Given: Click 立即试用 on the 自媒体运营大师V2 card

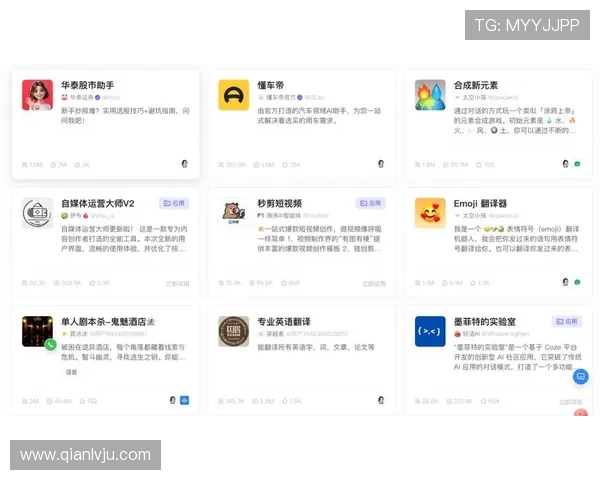Looking at the screenshot, I should click(x=178, y=284).
